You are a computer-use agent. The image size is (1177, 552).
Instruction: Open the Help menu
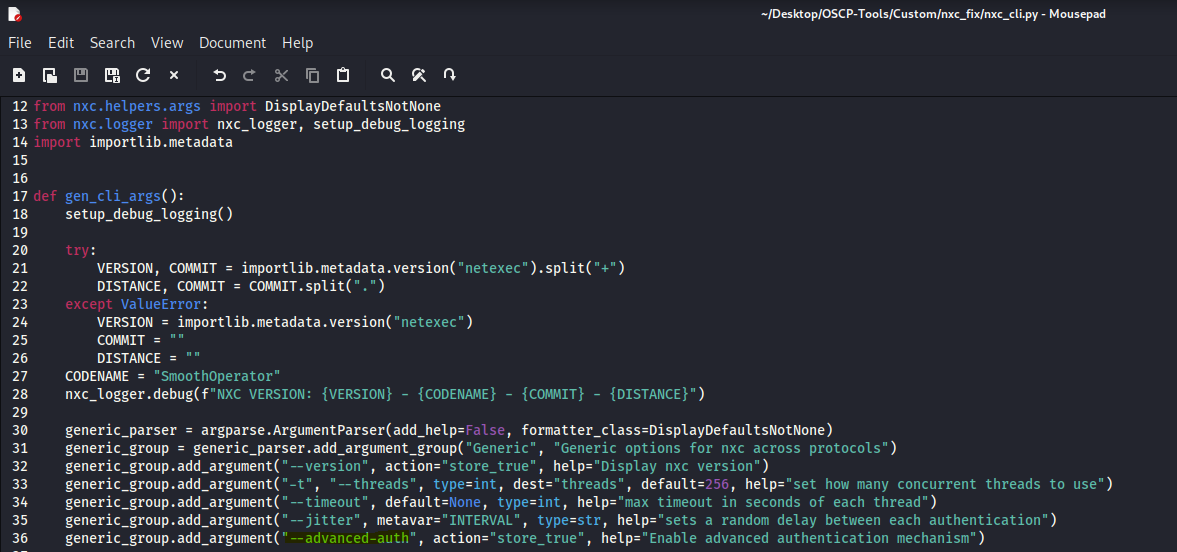297,43
